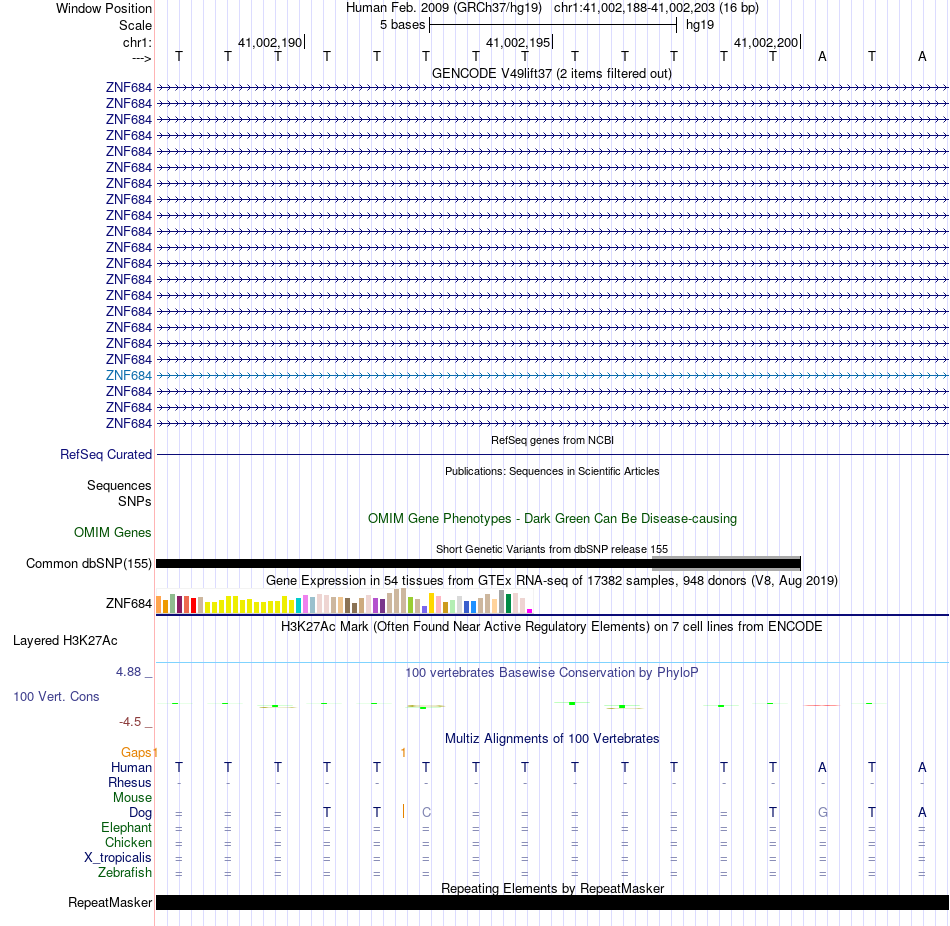Click the 'A' base in the Dog row
The image size is (950, 926).
[x=922, y=813]
